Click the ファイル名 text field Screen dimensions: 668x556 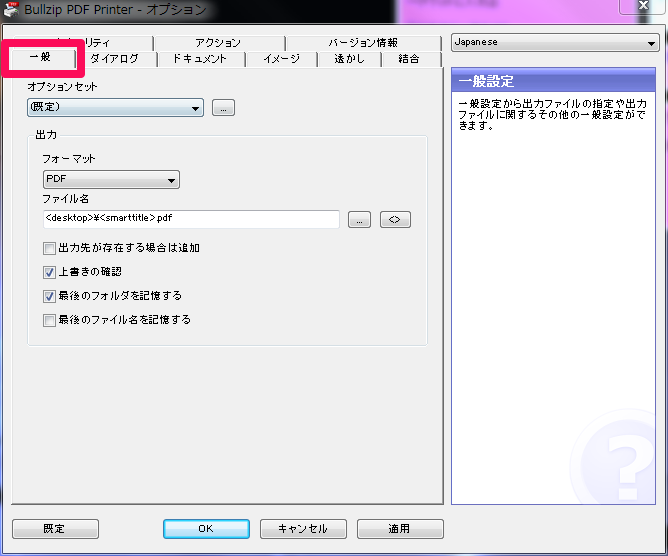click(191, 219)
